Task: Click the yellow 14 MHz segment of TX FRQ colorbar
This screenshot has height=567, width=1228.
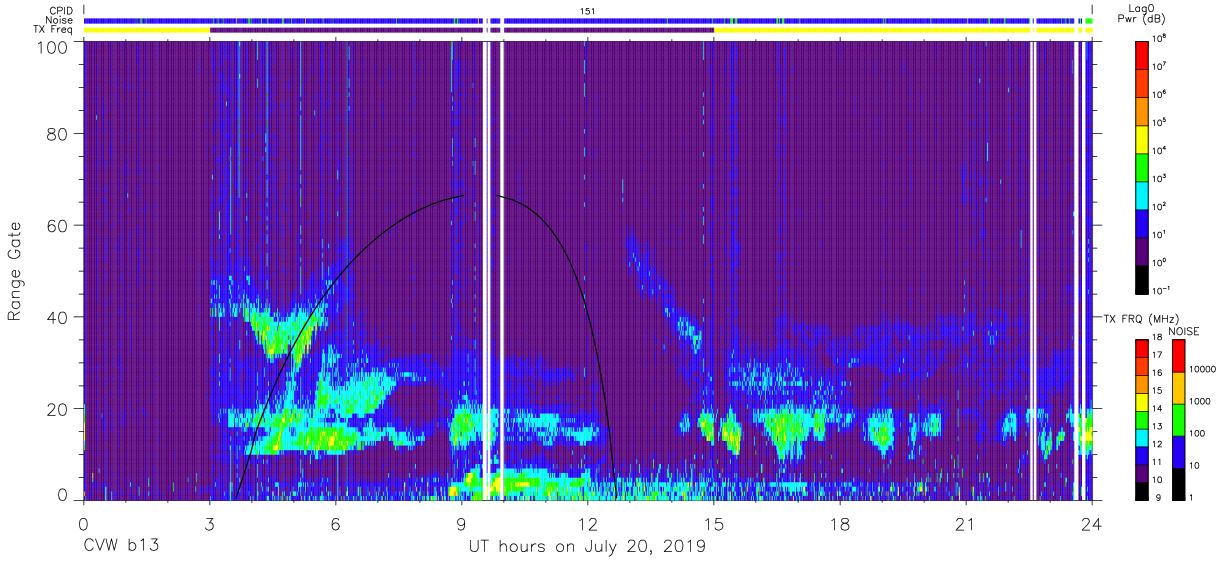Action: tap(1142, 401)
